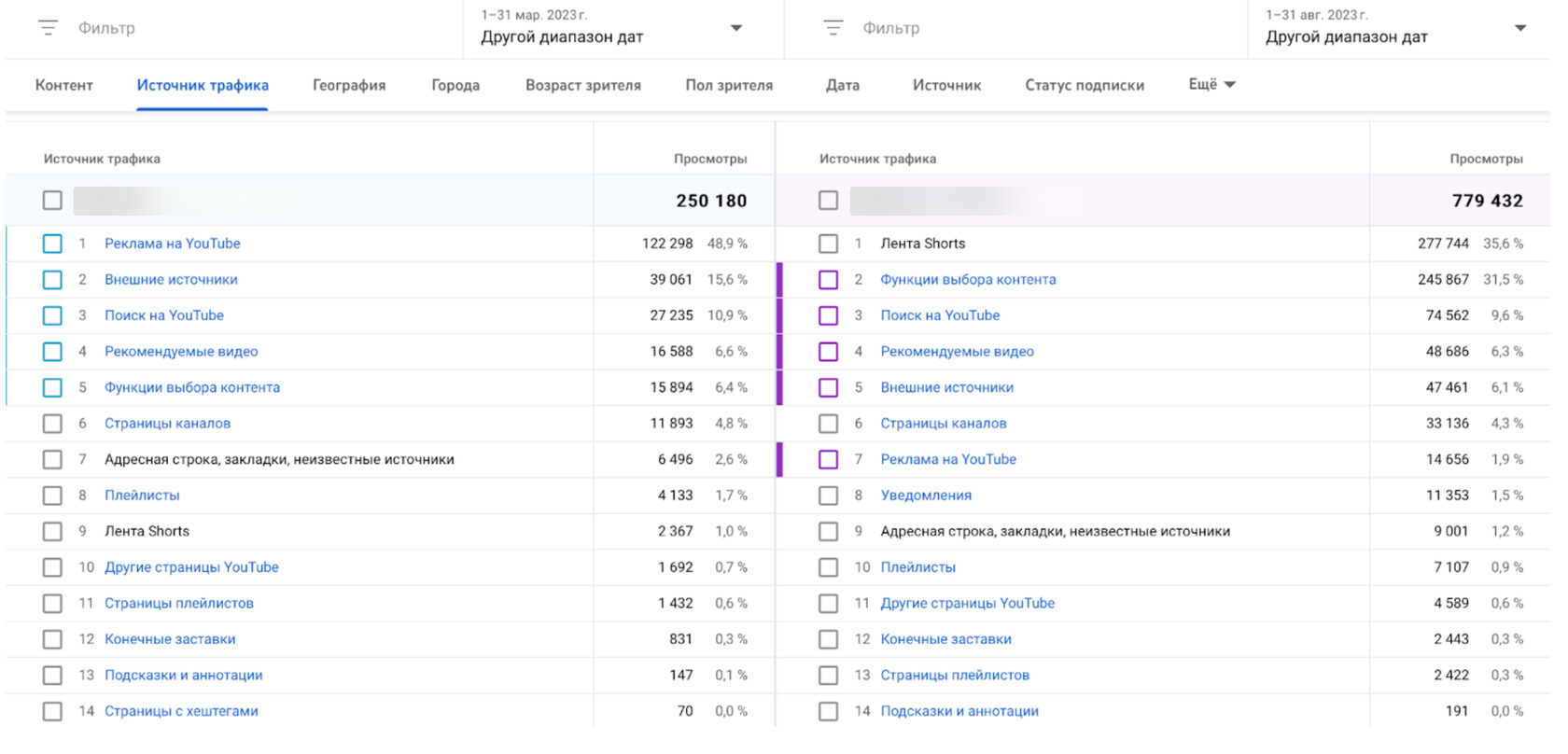Switch to the Дата tab

pos(843,85)
